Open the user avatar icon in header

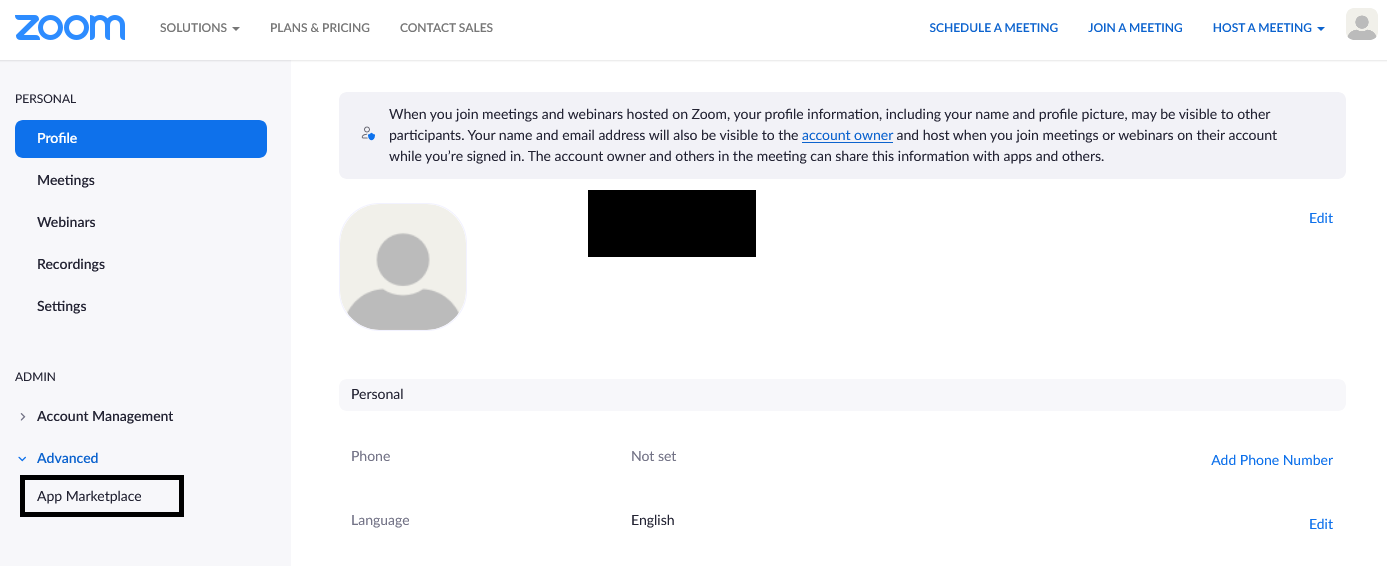(1361, 25)
